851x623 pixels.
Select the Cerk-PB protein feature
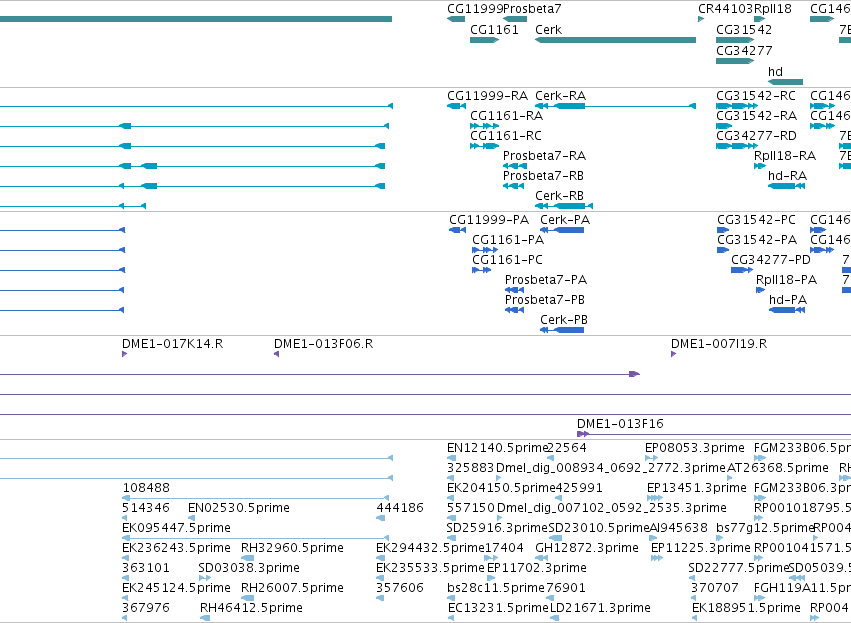(x=562, y=330)
